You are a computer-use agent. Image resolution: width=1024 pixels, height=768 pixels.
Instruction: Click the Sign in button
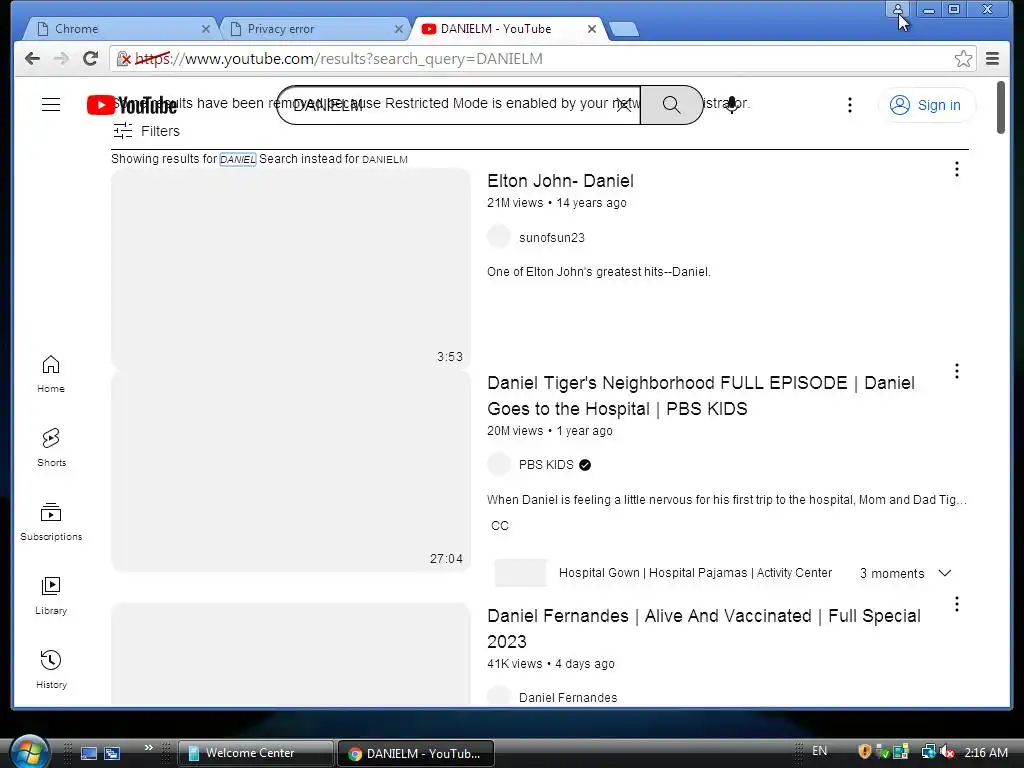926,105
